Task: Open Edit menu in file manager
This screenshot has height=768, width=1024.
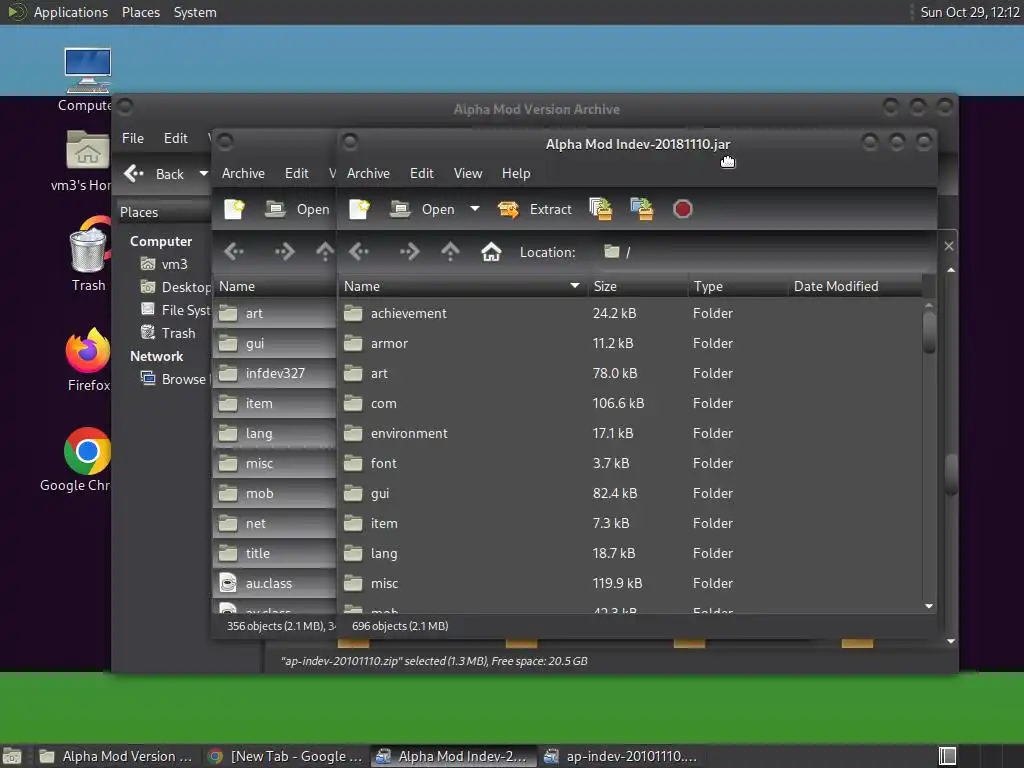Action: [x=175, y=138]
